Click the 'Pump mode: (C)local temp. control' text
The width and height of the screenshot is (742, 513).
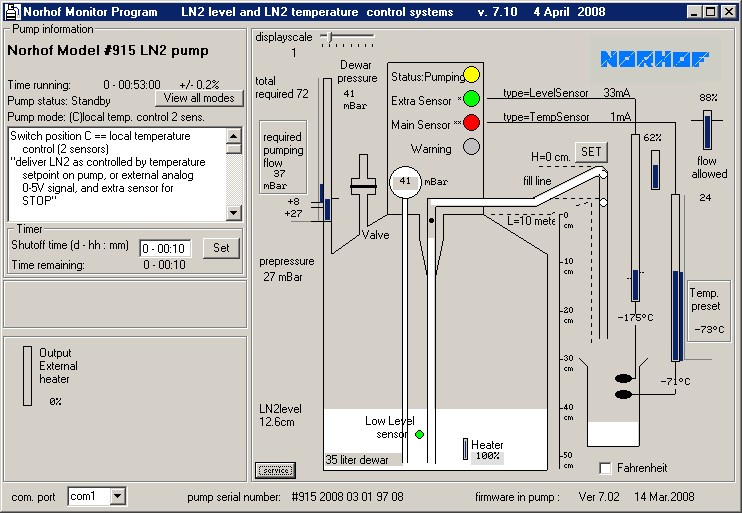coord(106,117)
